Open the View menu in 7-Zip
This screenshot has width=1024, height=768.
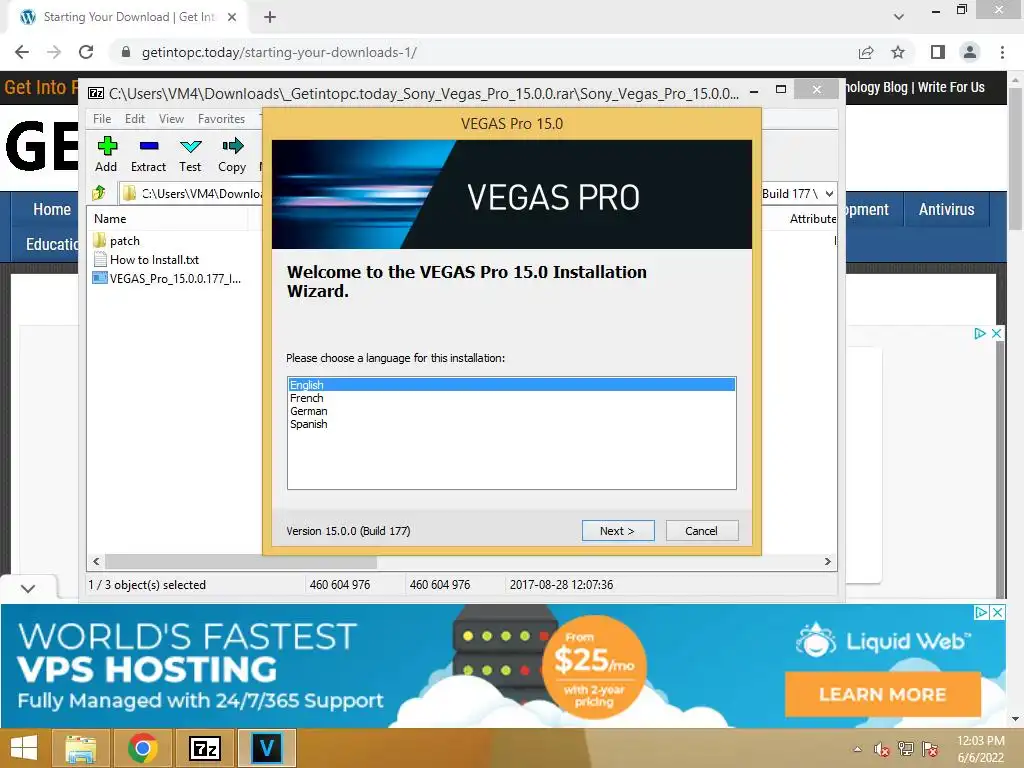[x=171, y=119]
